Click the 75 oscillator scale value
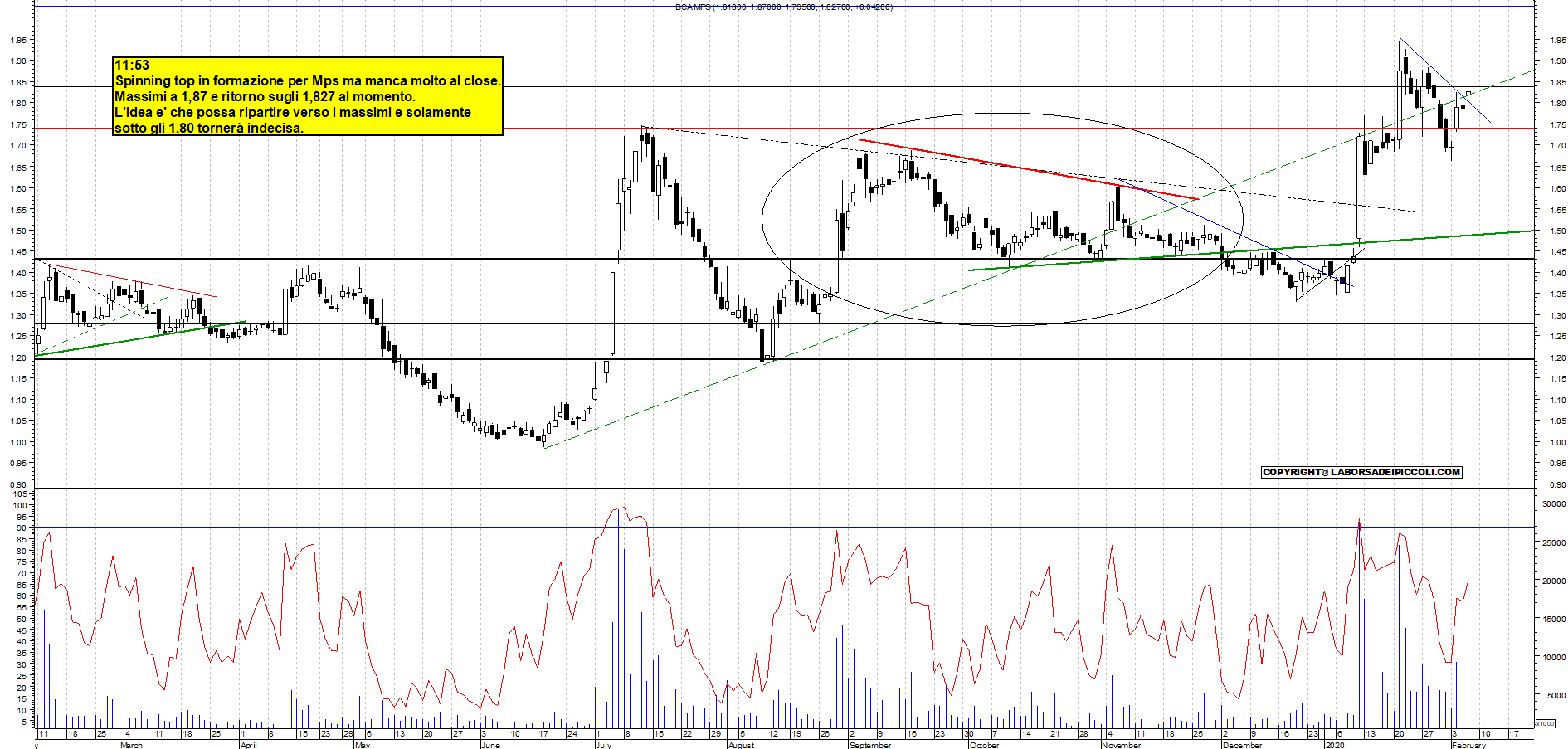 21,562
